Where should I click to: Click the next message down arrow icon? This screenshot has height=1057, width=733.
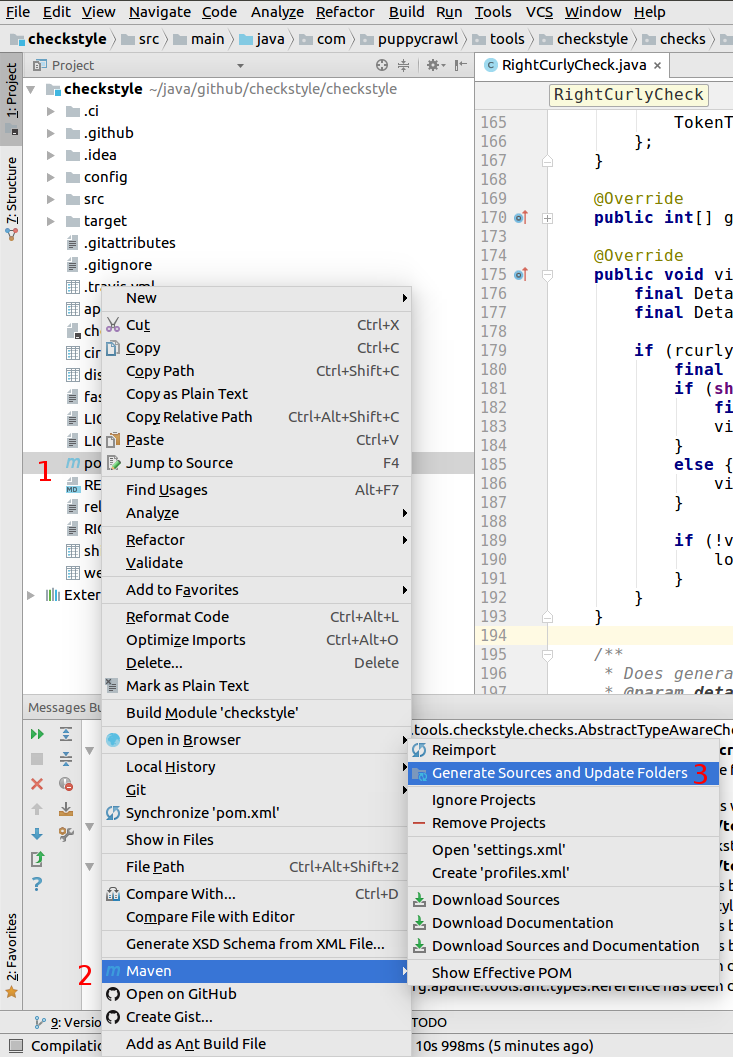37,833
